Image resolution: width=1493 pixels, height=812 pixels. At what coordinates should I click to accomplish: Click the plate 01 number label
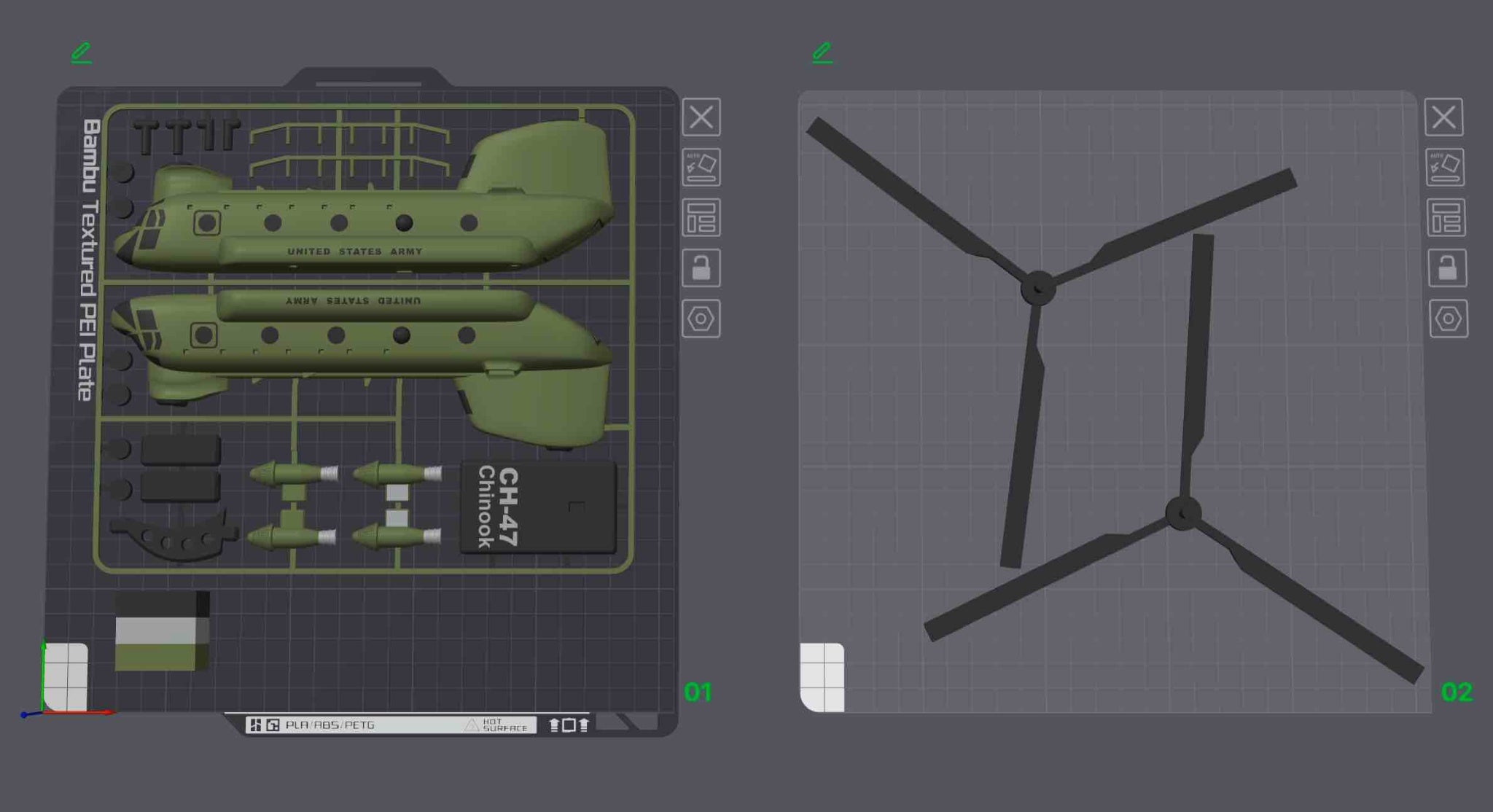coord(698,692)
